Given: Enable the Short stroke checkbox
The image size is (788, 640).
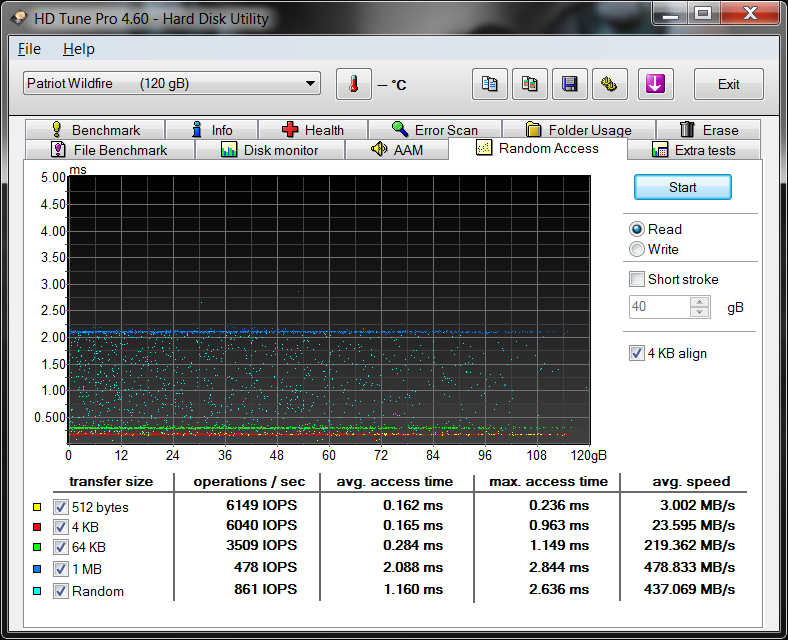Looking at the screenshot, I should coord(637,279).
